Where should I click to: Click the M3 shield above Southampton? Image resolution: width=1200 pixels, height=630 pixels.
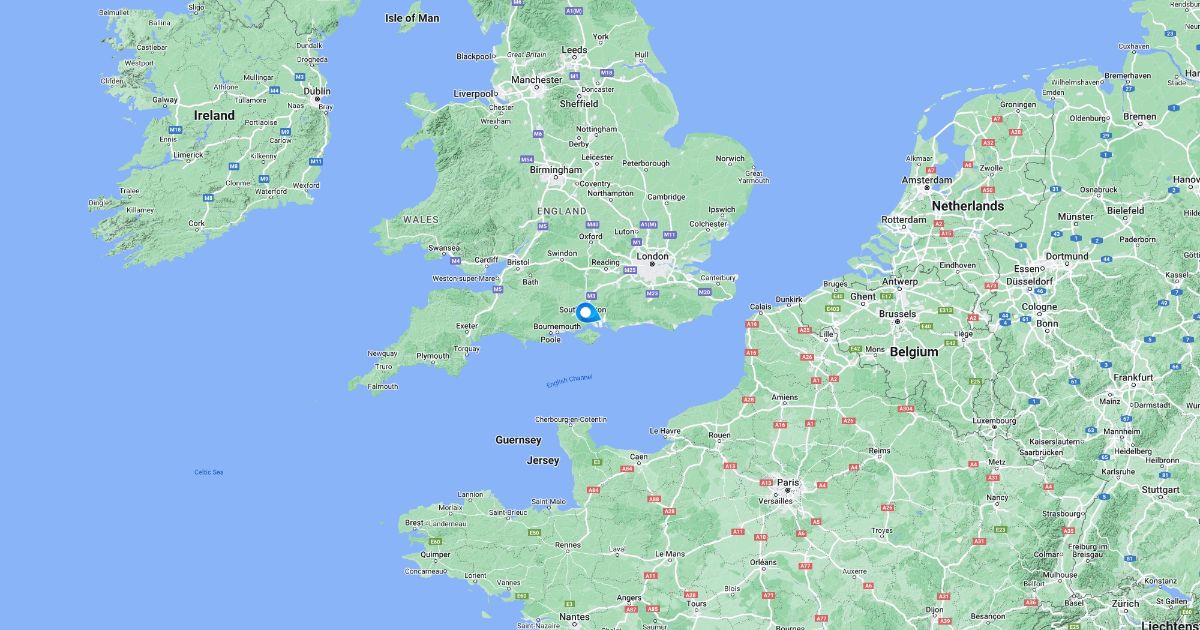[591, 295]
